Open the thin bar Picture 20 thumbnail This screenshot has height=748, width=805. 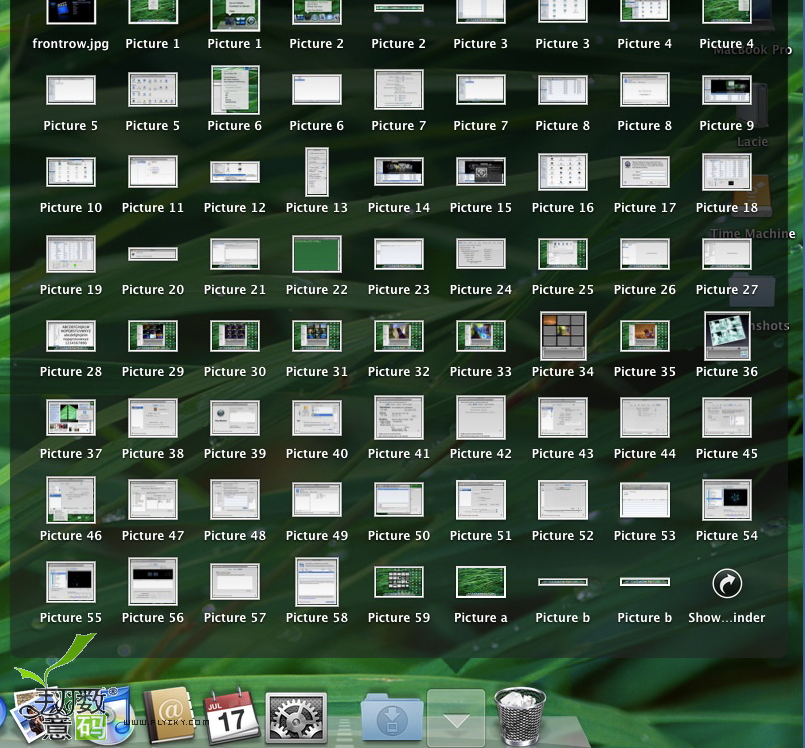(152, 254)
